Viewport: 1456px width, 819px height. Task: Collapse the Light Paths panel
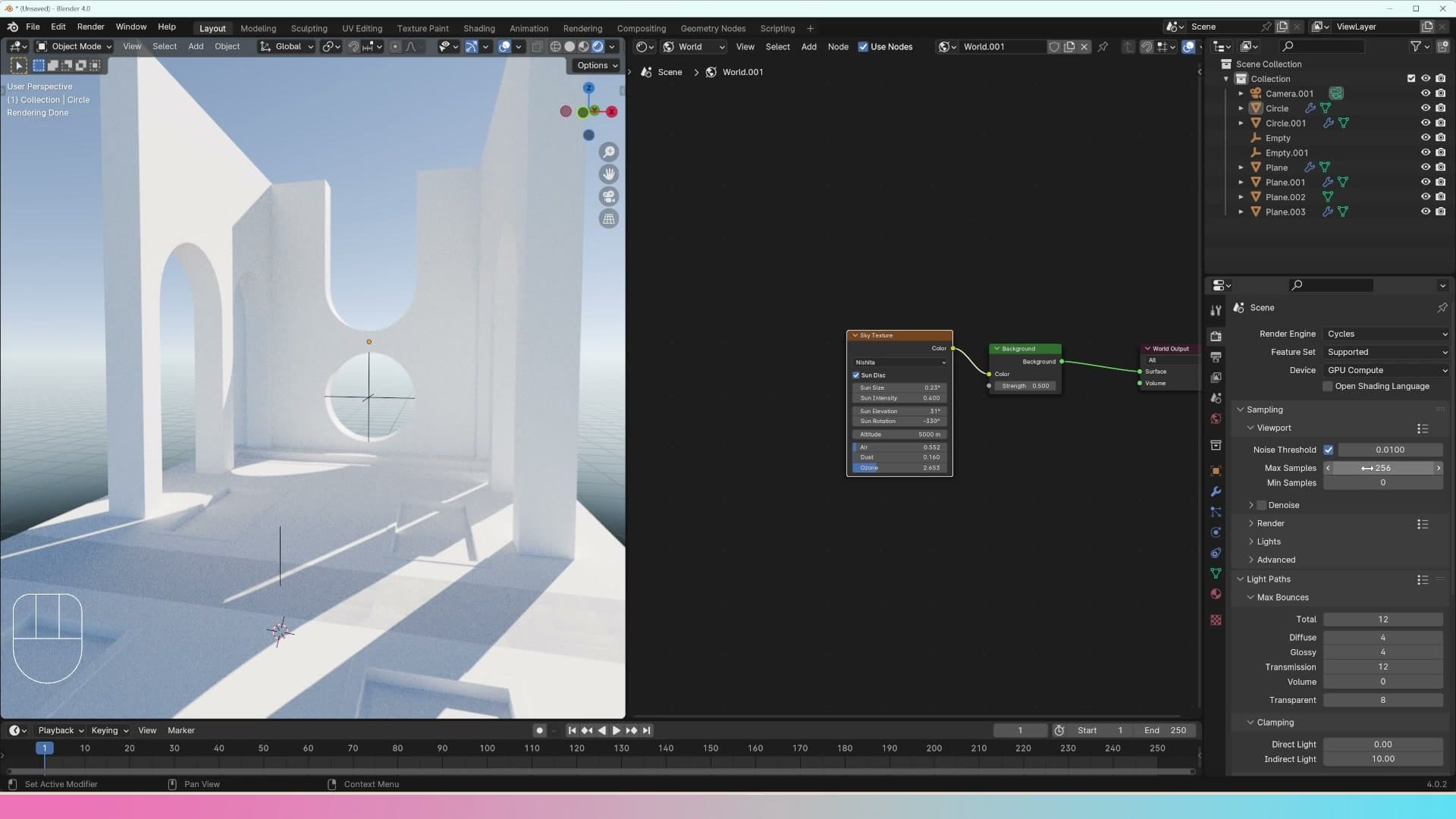[1268, 579]
